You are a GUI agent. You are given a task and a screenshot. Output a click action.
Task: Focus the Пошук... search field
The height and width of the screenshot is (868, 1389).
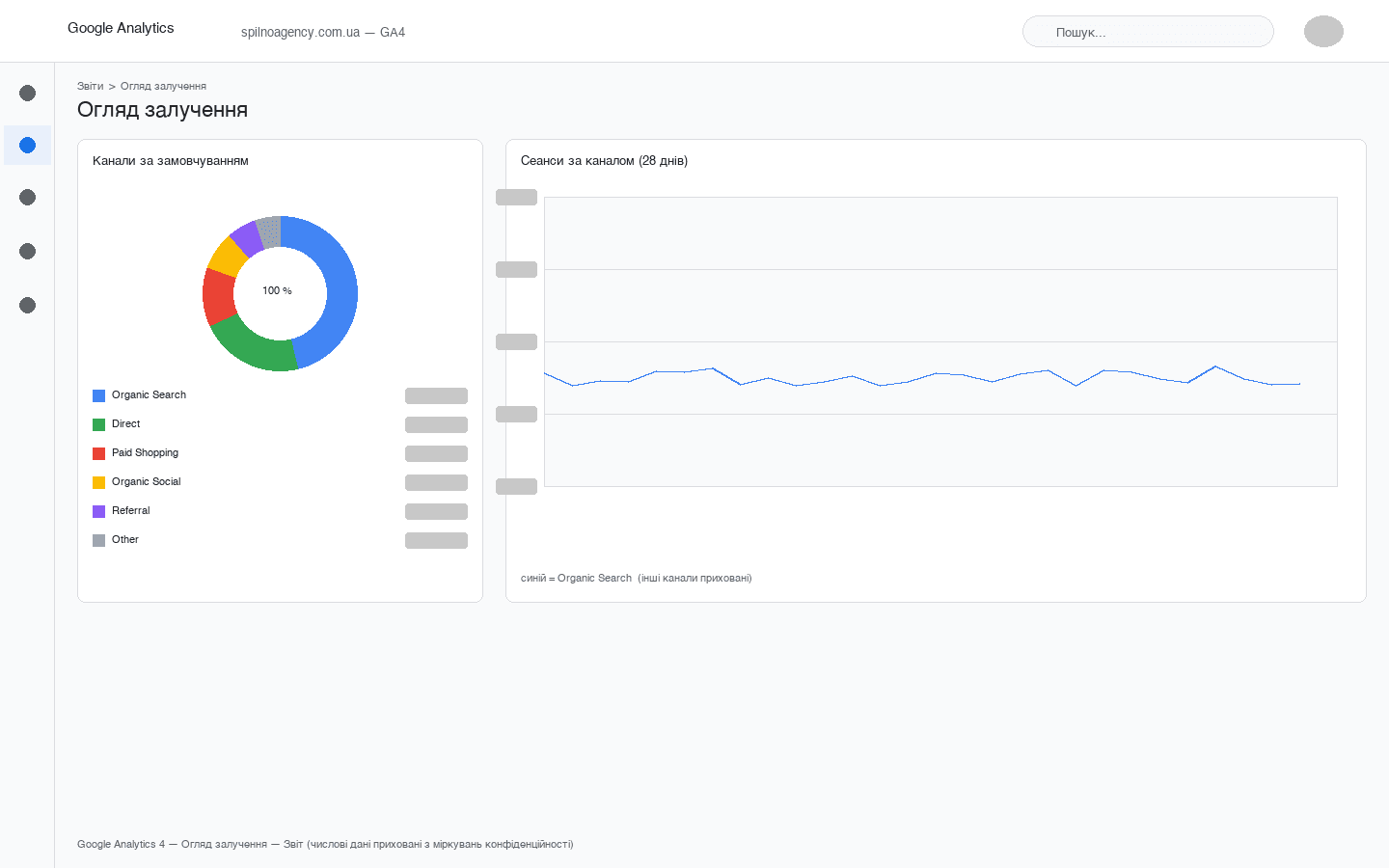1148,31
